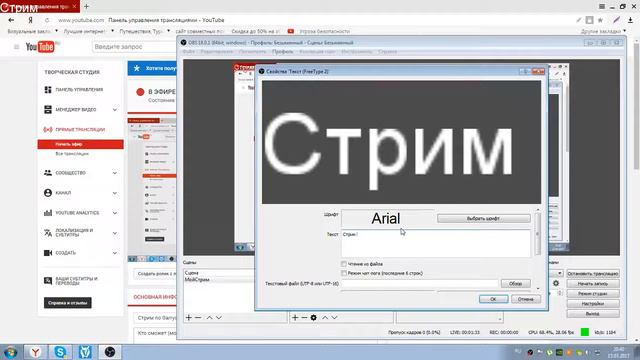The width and height of the screenshot is (640, 360).
Task: Click the Yandex Я home icon
Action: 30,20
